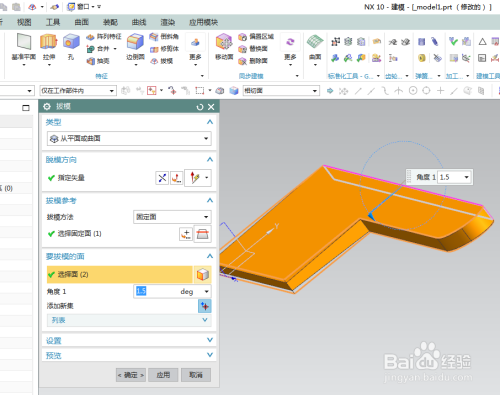The image size is (500, 395).
Task: Close the 拔模 dialog
Action: (211, 107)
